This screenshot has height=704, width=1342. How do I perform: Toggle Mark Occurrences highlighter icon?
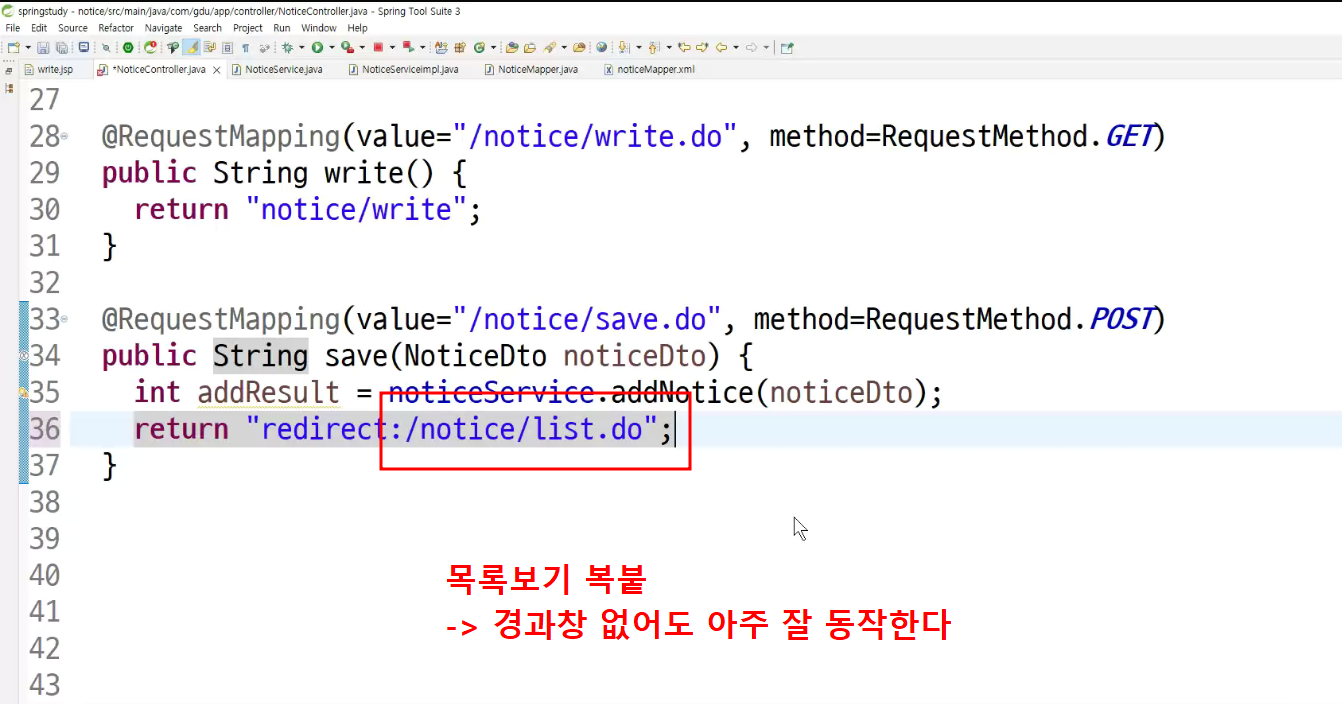(191, 47)
